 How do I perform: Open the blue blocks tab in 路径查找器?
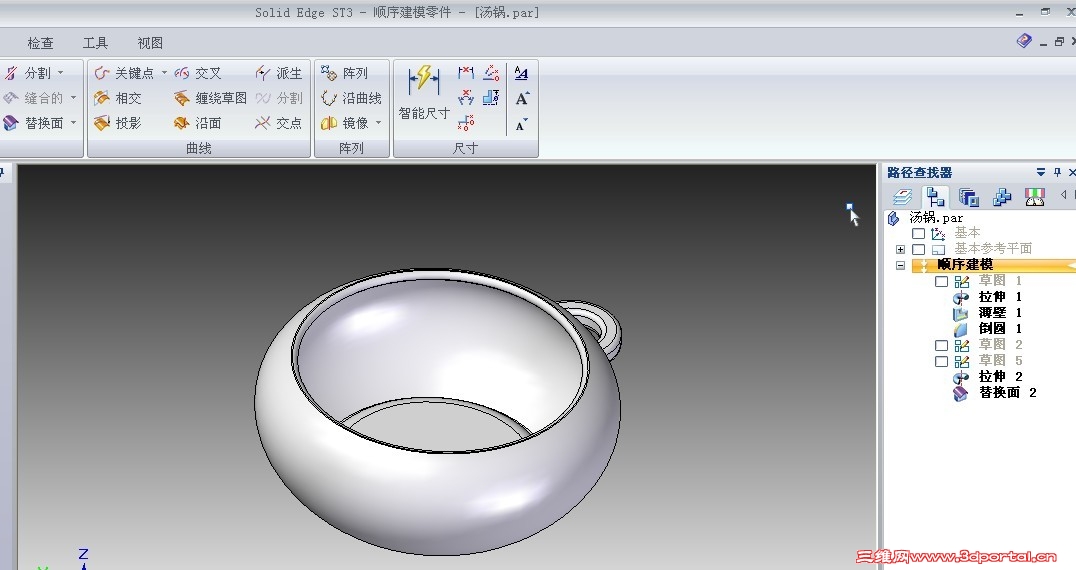point(1002,198)
